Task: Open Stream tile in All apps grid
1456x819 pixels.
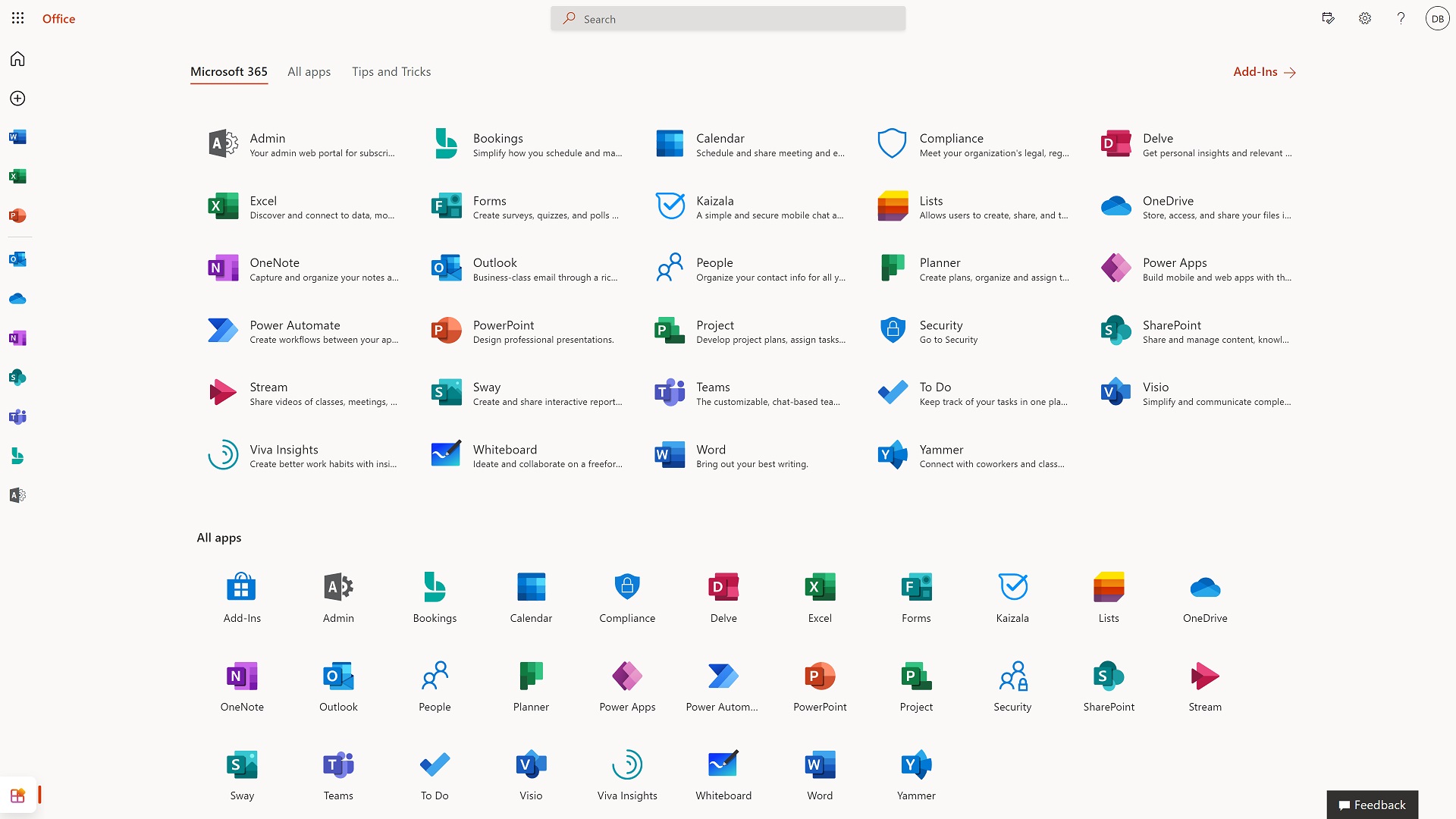Action: pos(1205,687)
